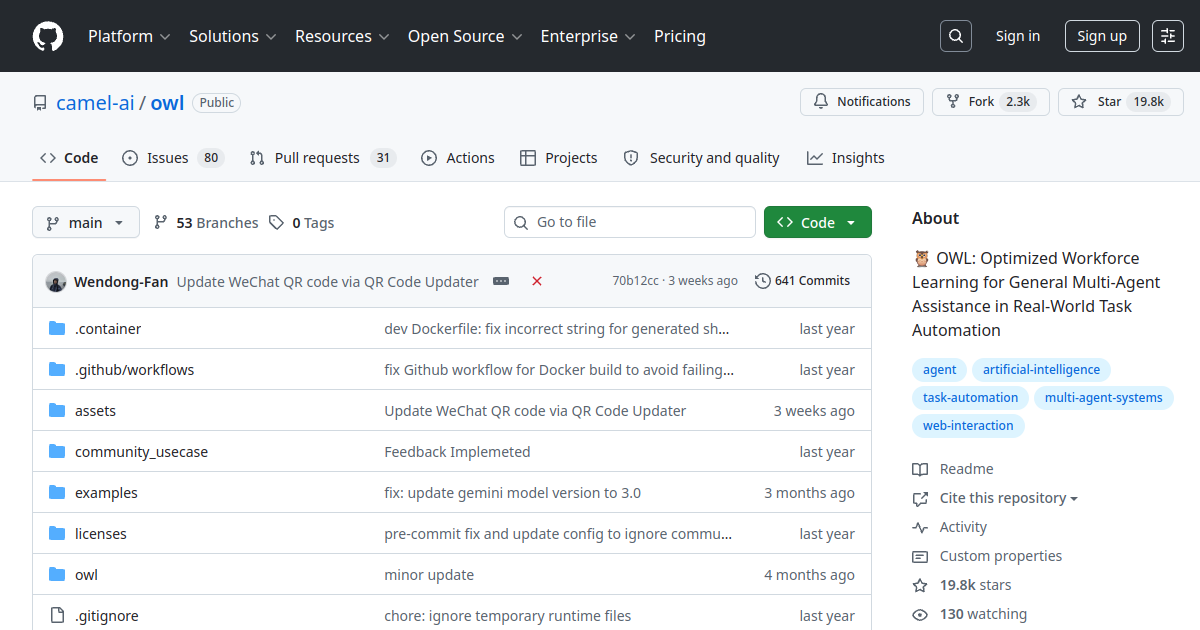1200x630 pixels.
Task: Expand the Resources menu
Action: coord(340,36)
